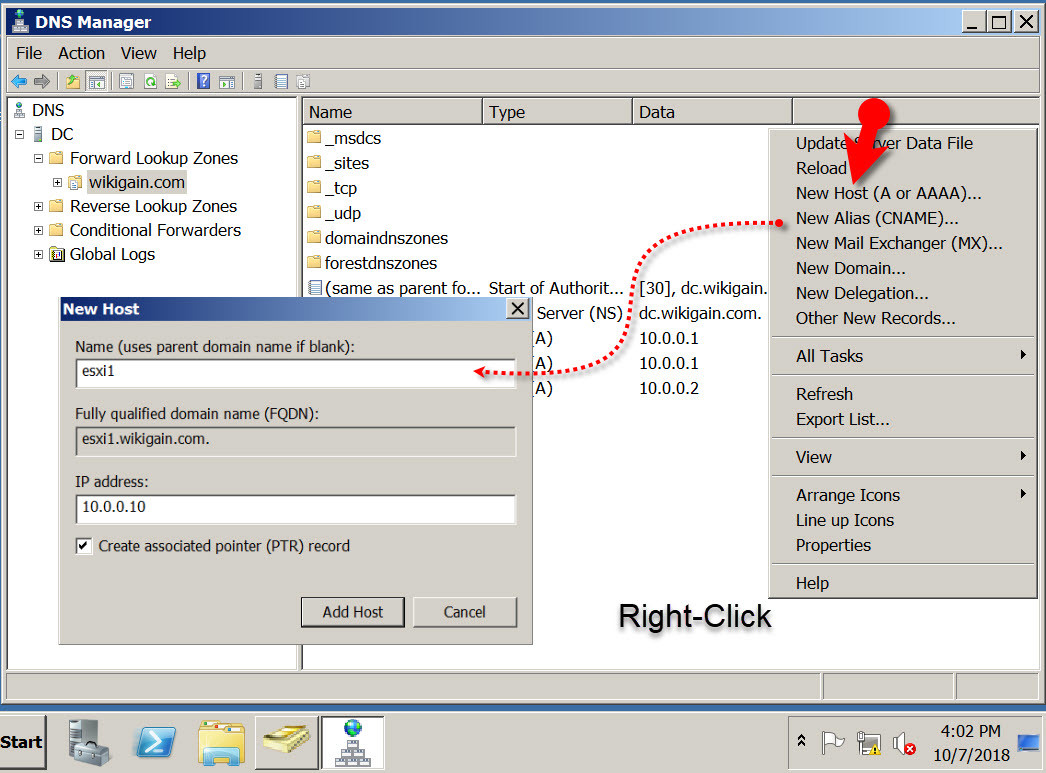1046x773 pixels.
Task: Close the New Host dialog
Action: pos(518,309)
